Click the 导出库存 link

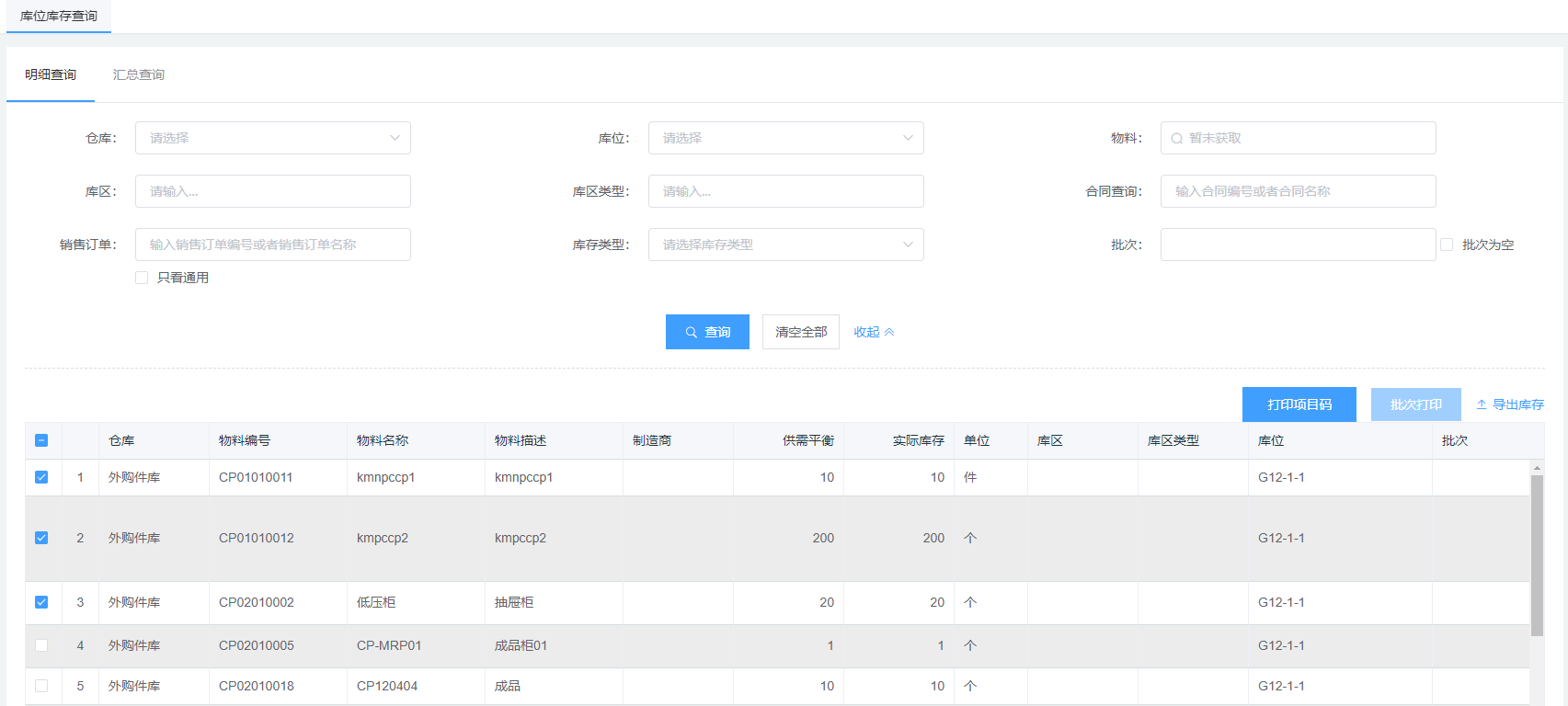[x=1517, y=404]
